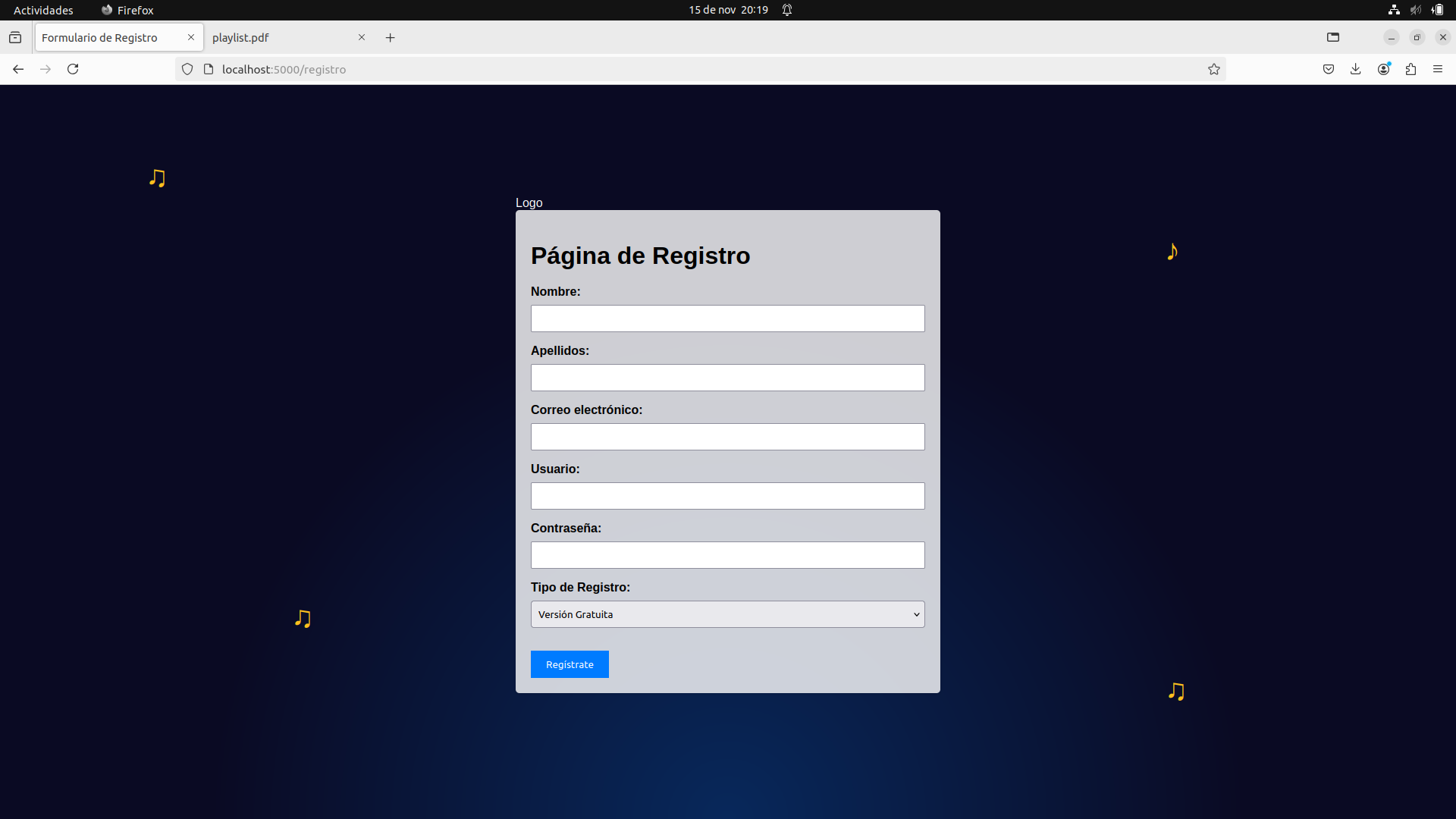Restore down the Firefox window
The image size is (1456, 819).
(x=1417, y=37)
